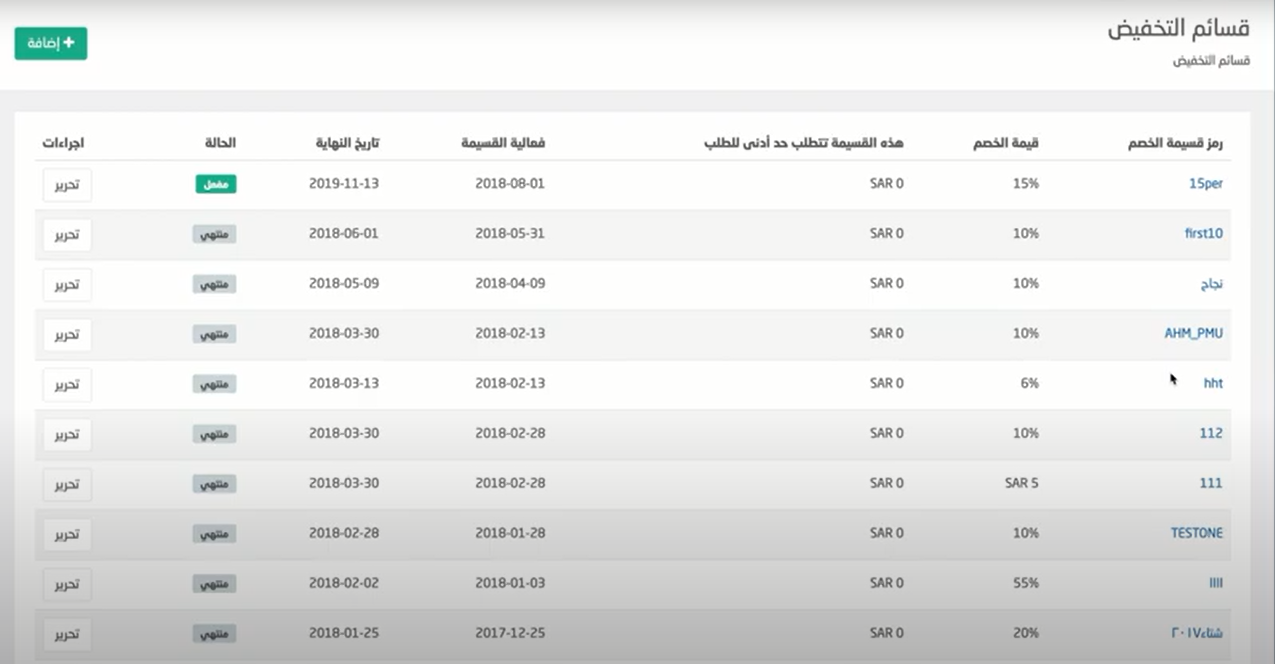The image size is (1275, 664).
Task: Click the green مفعل status badge
Action: point(216,184)
